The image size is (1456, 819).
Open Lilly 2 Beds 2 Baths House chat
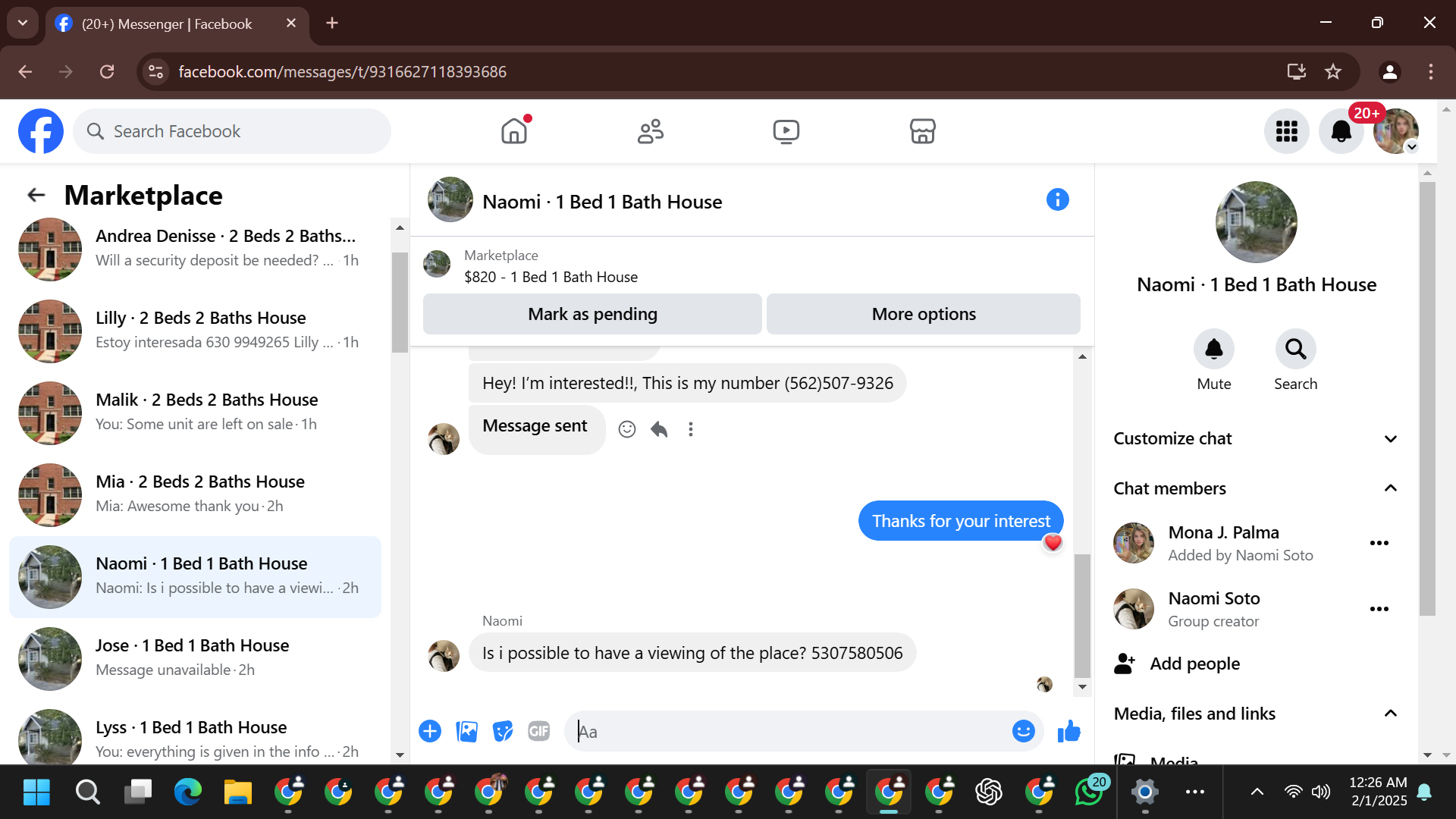196,331
